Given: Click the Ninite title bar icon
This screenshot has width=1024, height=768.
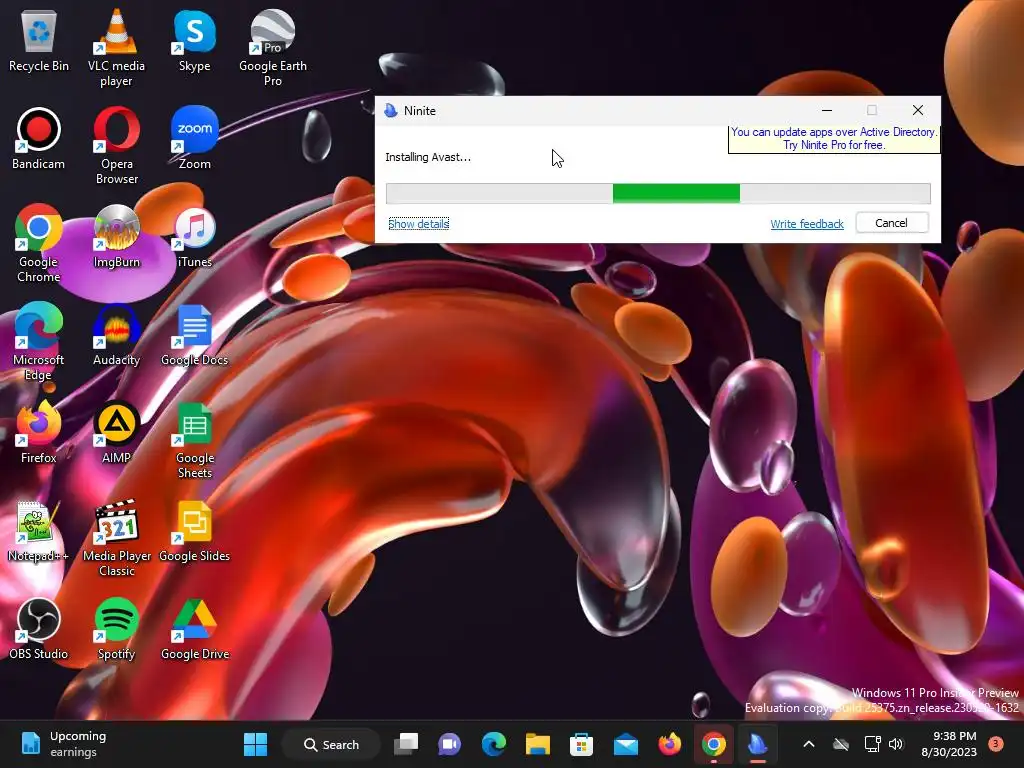Looking at the screenshot, I should click(391, 110).
